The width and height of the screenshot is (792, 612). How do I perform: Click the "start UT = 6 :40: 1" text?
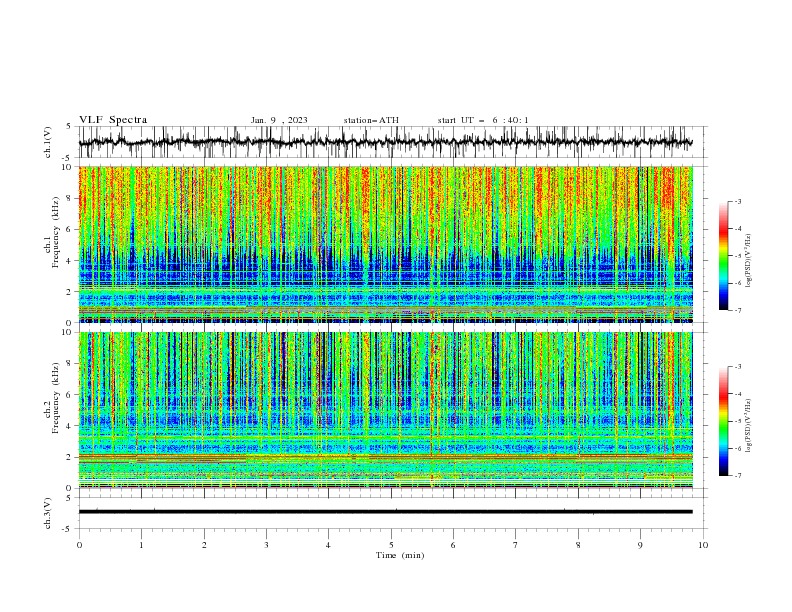pos(483,120)
